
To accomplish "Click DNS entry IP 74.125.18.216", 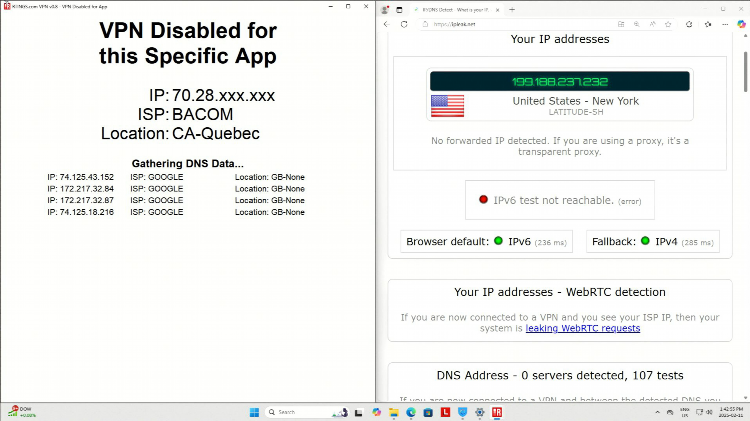I will tap(80, 212).
